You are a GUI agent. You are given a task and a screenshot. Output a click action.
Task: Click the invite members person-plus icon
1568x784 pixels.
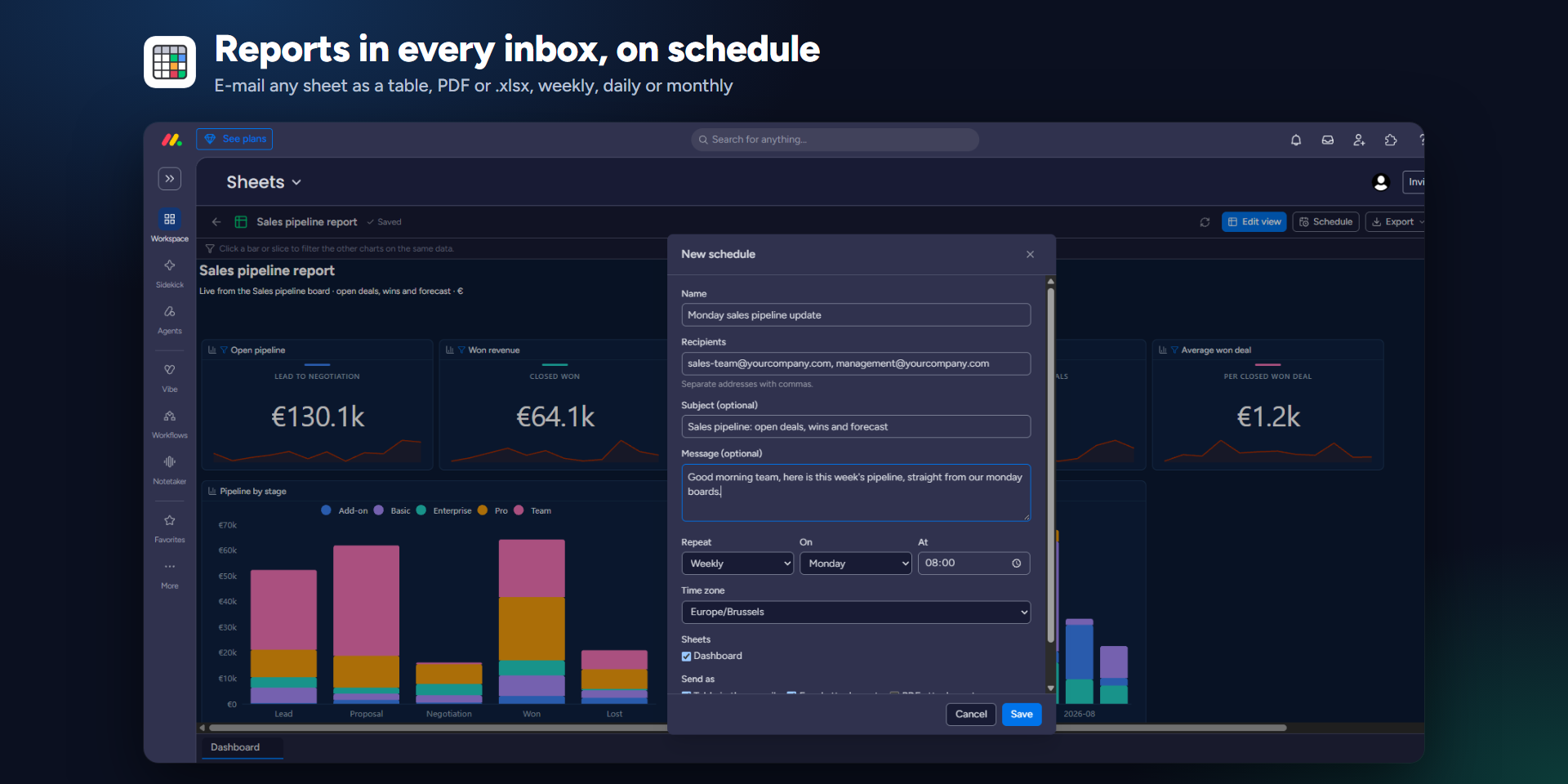(1359, 140)
